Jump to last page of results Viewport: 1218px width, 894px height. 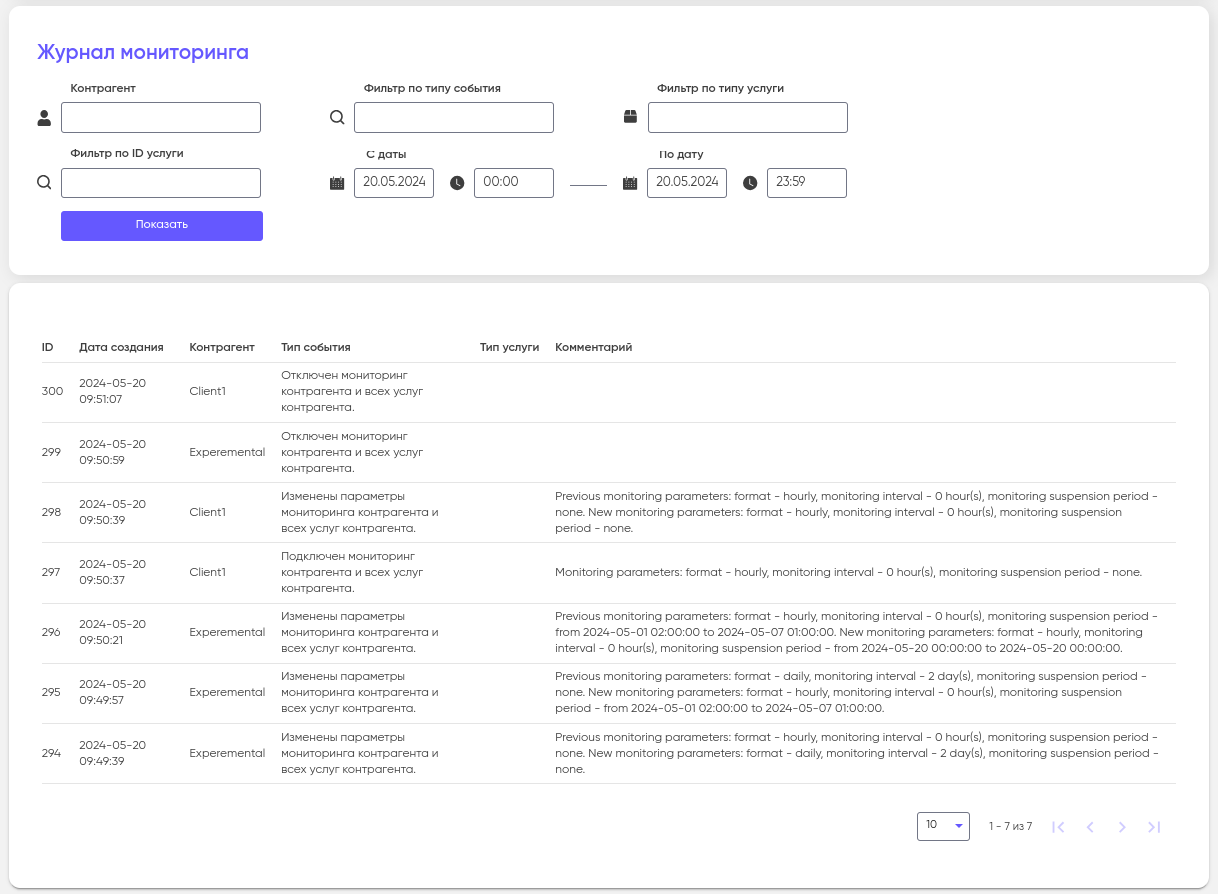click(1154, 827)
